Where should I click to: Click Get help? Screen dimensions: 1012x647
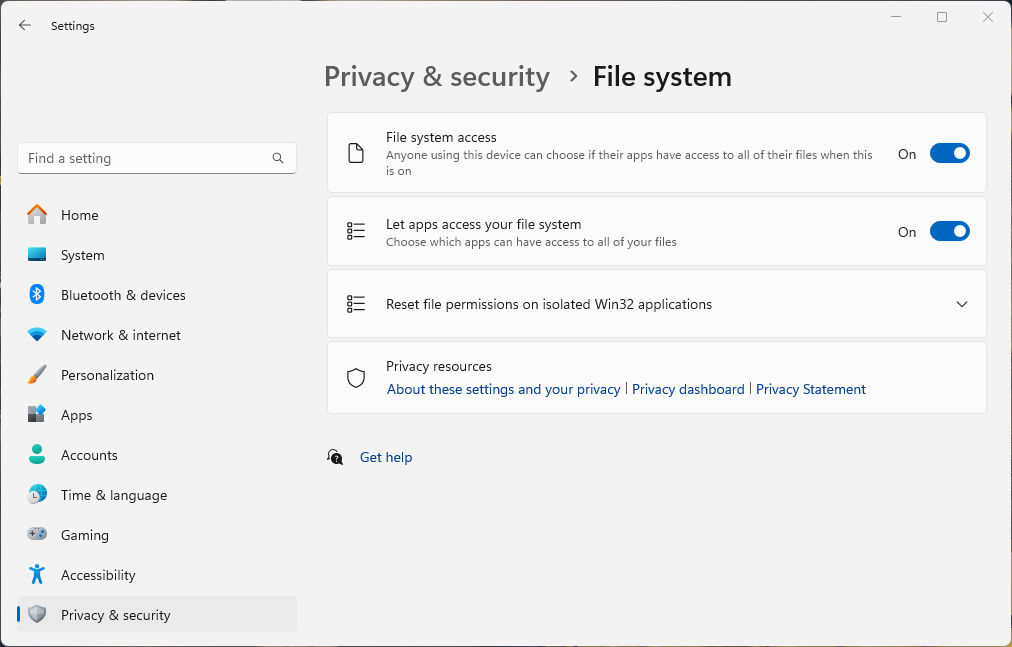(386, 457)
